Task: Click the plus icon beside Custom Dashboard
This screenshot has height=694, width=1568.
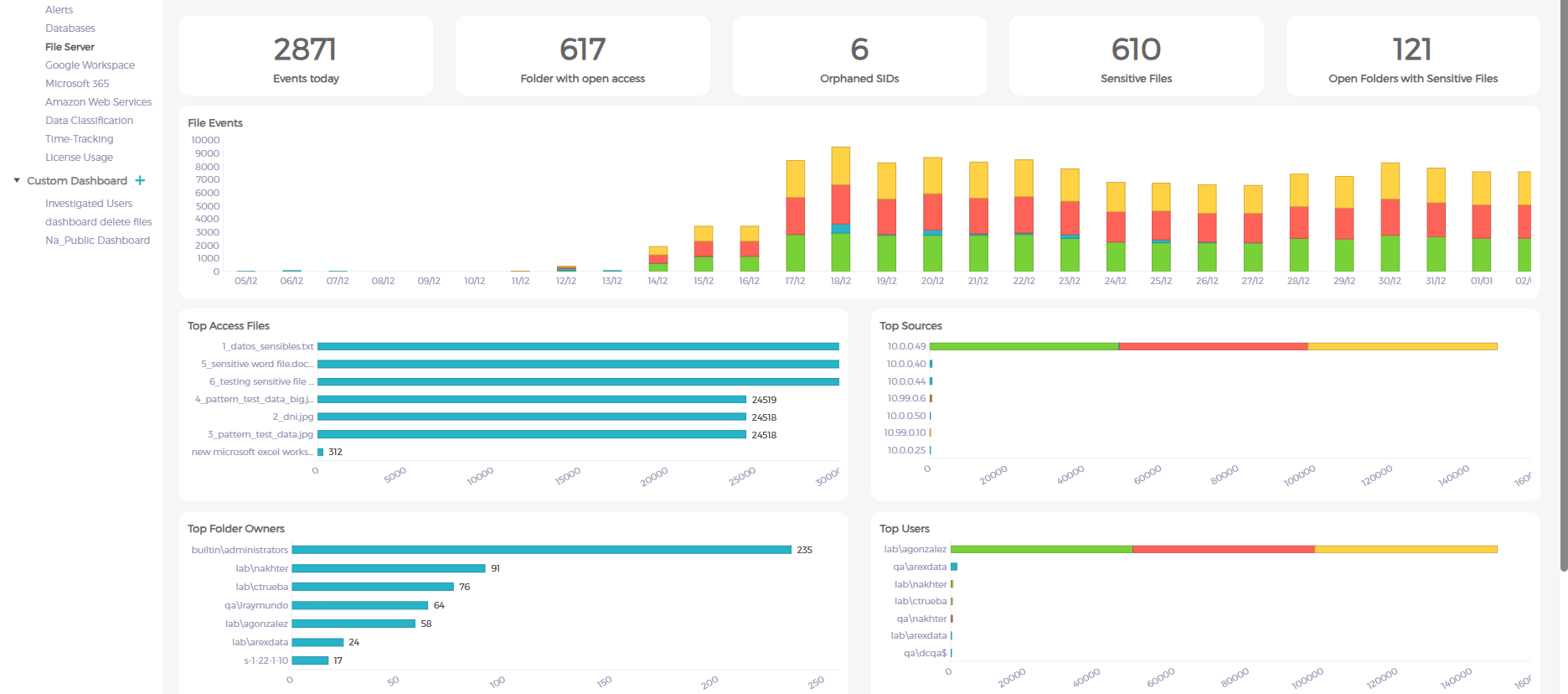Action: coord(140,180)
